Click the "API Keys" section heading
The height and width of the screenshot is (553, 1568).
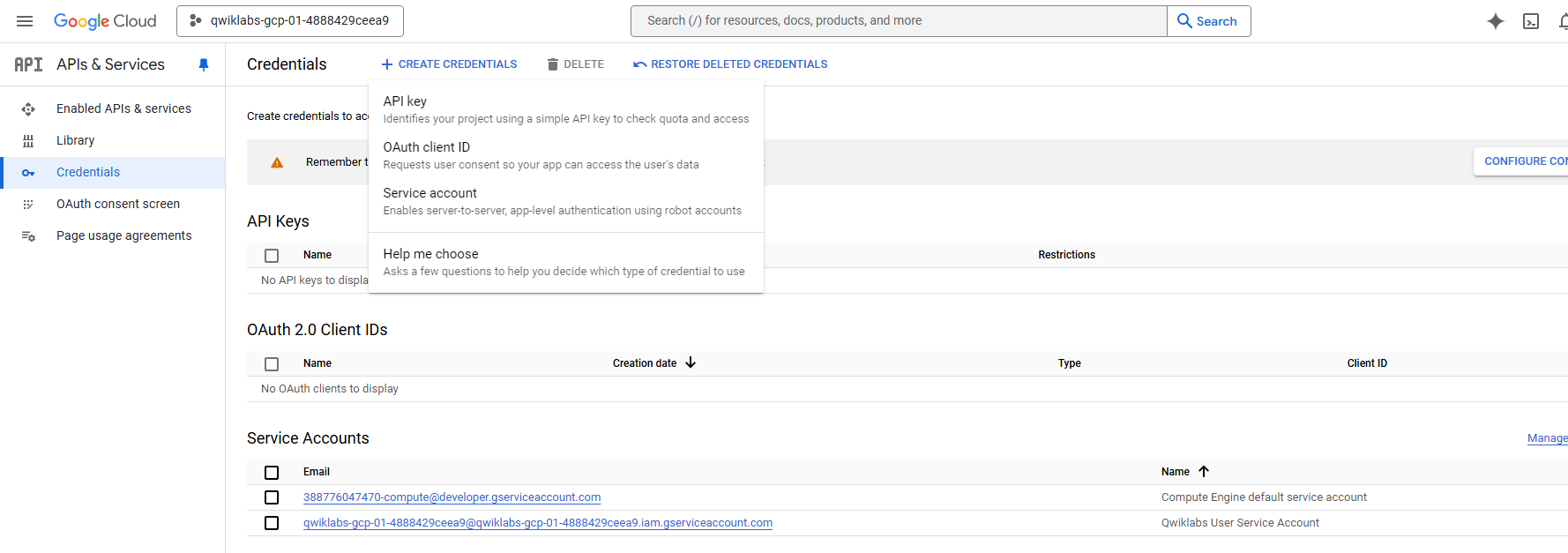(278, 221)
